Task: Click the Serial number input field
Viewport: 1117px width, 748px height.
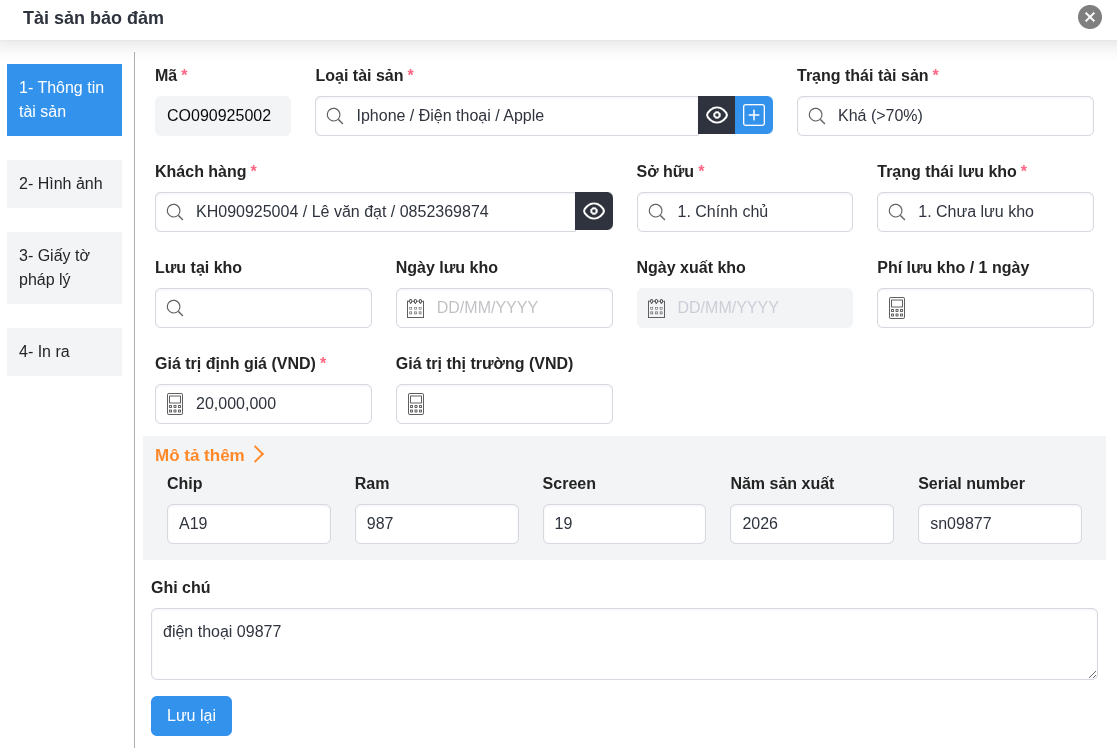Action: pos(999,524)
